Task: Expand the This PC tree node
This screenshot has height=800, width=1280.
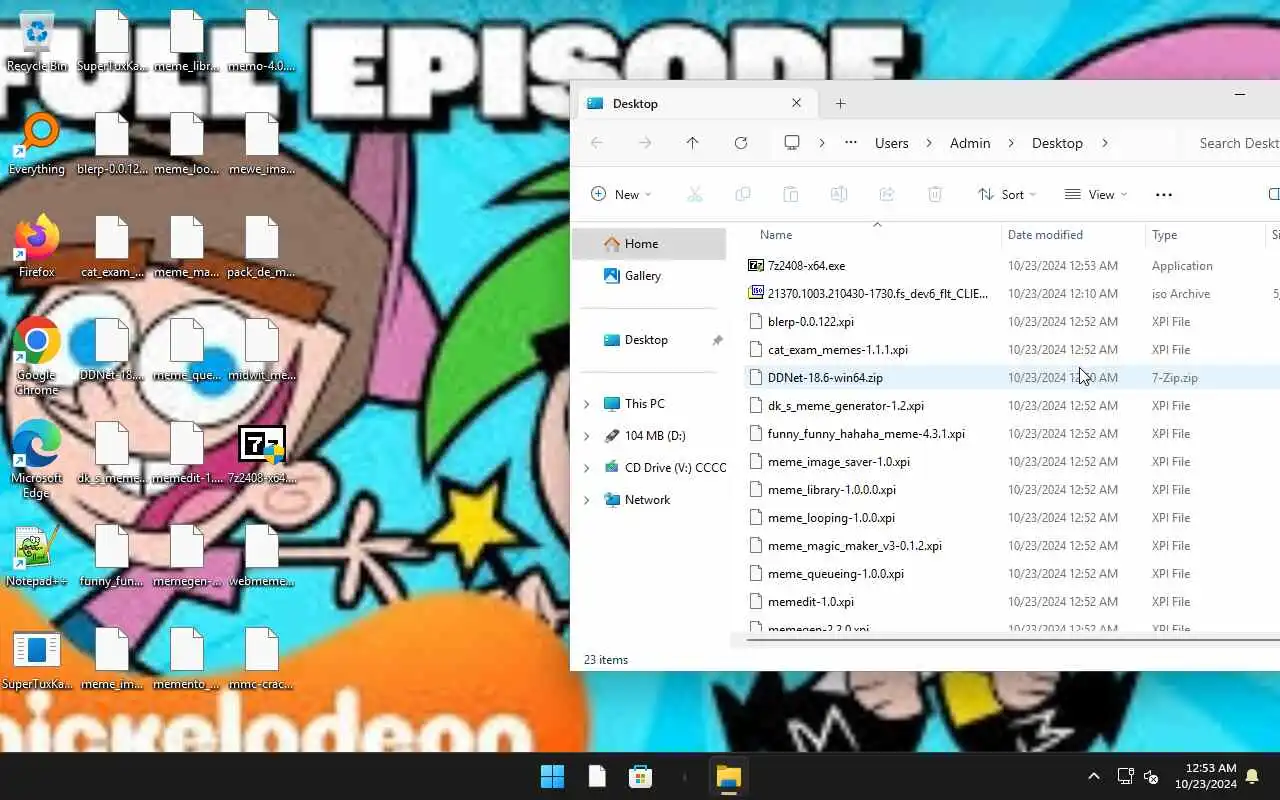Action: (x=587, y=404)
